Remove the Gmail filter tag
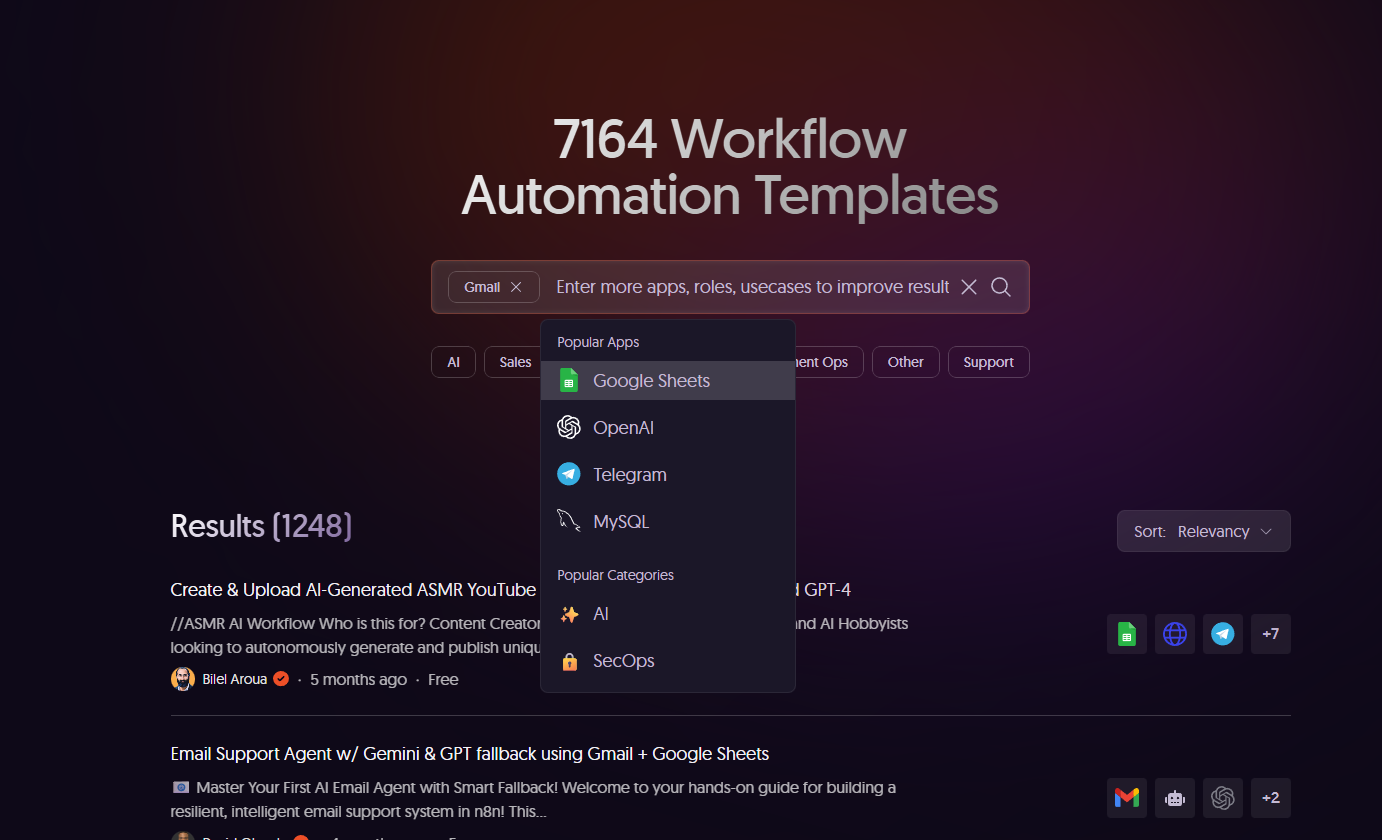 (516, 287)
